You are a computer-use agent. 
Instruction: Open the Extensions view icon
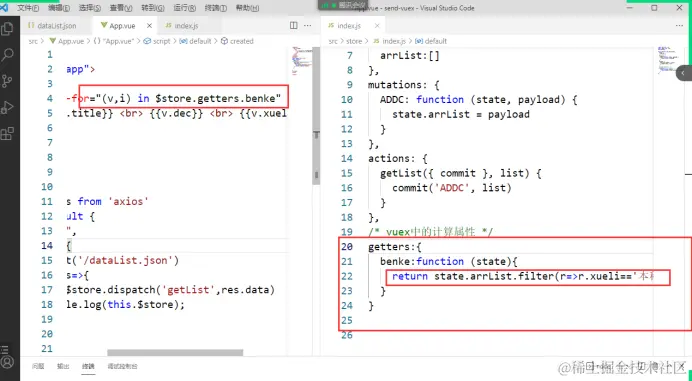tap(8, 133)
